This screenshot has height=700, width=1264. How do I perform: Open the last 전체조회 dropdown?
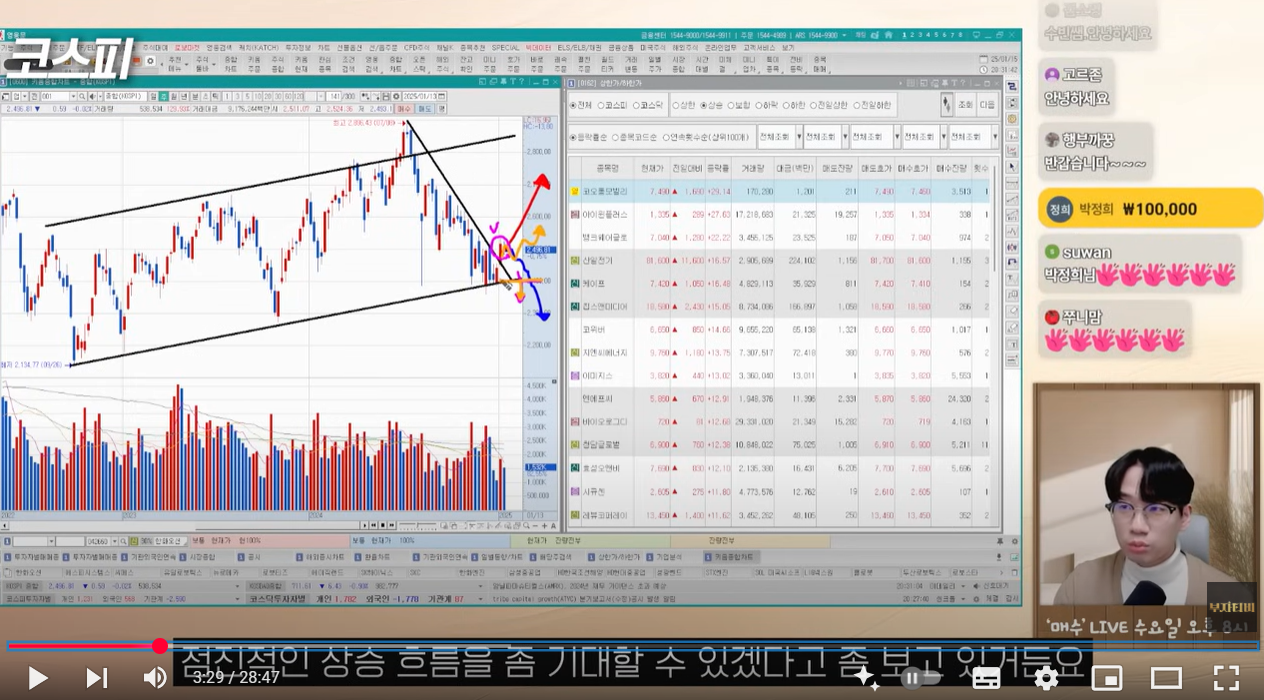(x=973, y=137)
